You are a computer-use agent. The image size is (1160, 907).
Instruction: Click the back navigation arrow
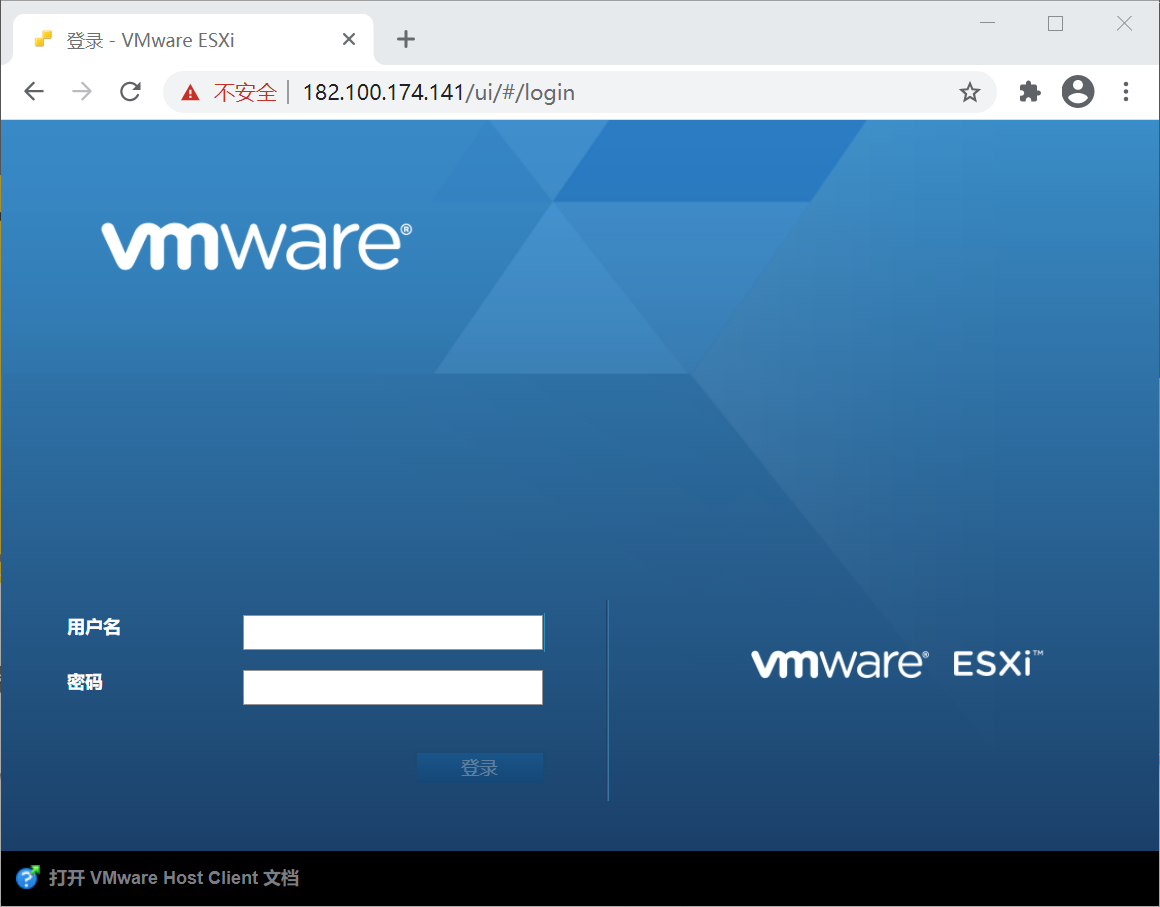click(x=33, y=91)
